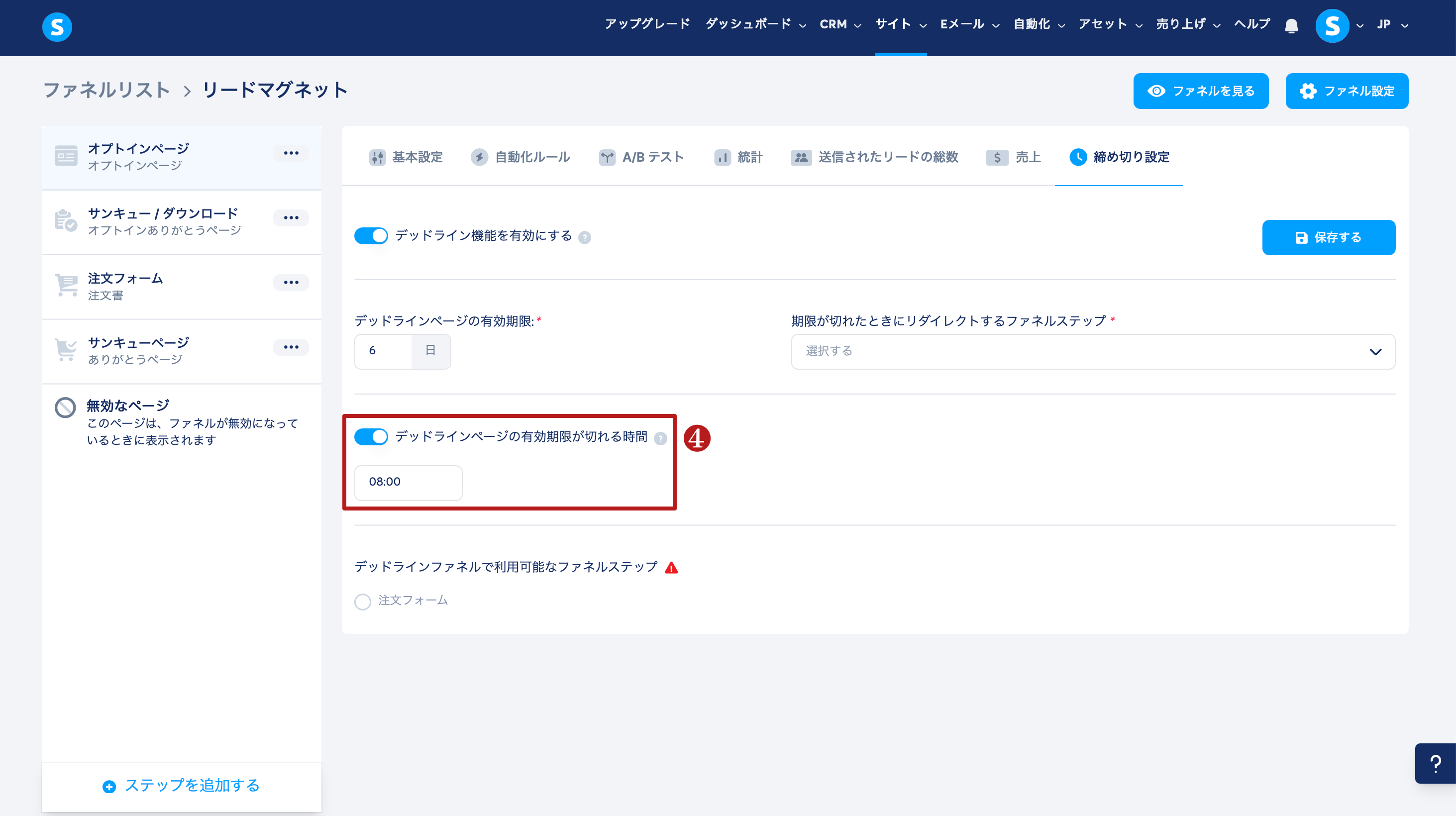Open オプトインページ three-dots options menu

[x=291, y=153]
